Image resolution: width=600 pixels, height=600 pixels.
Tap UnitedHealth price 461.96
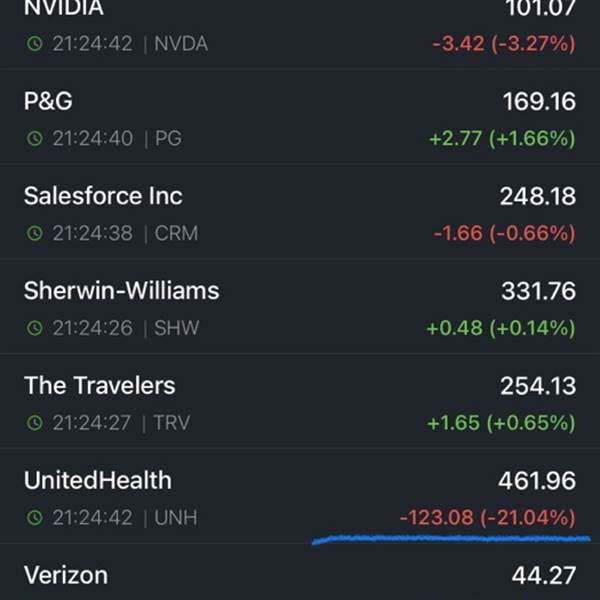click(537, 481)
